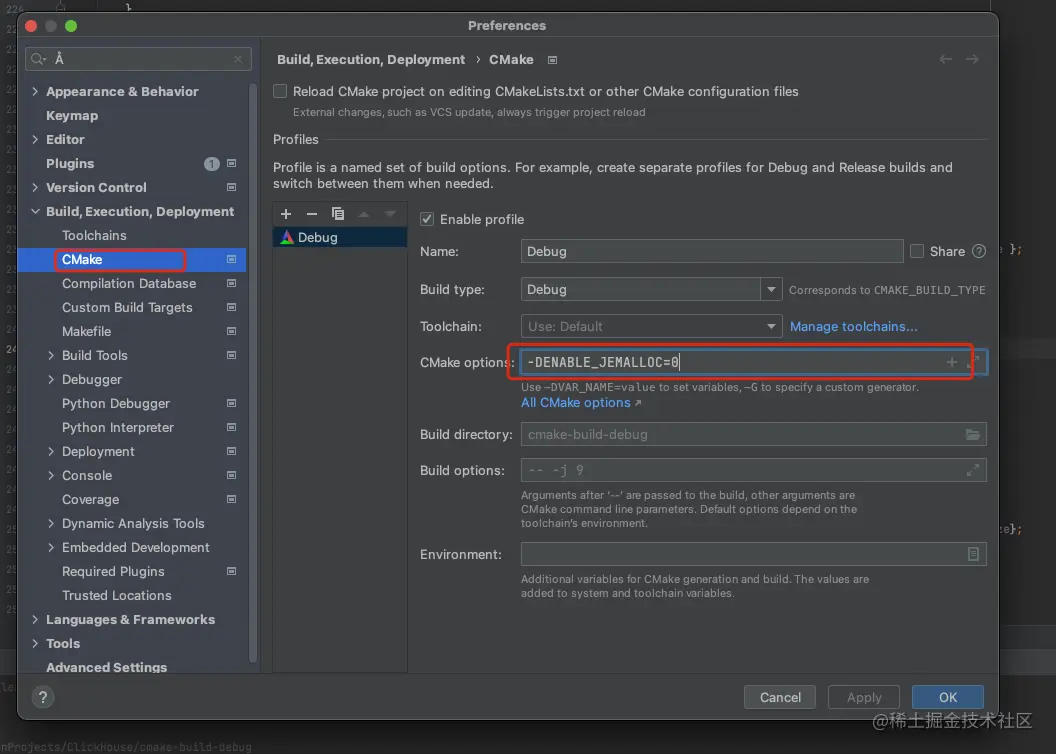Copy the selected Debug profile

point(338,214)
